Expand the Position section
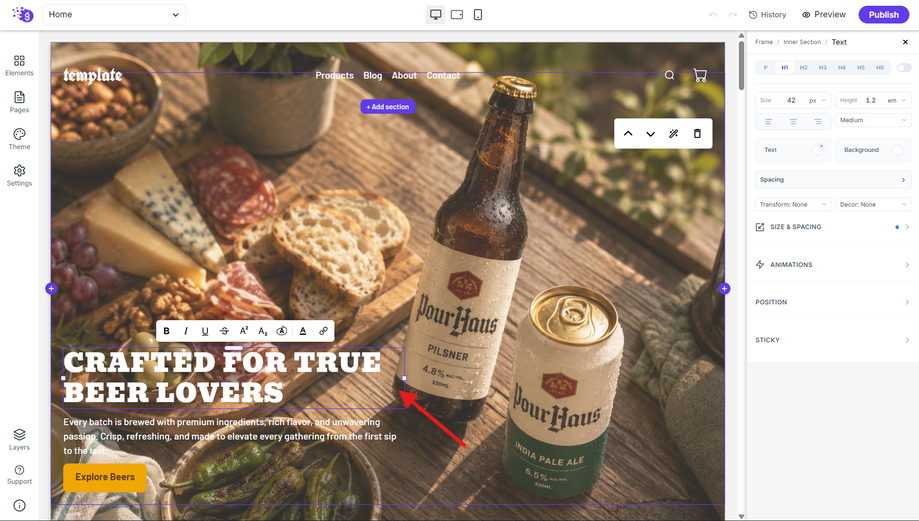 click(833, 302)
